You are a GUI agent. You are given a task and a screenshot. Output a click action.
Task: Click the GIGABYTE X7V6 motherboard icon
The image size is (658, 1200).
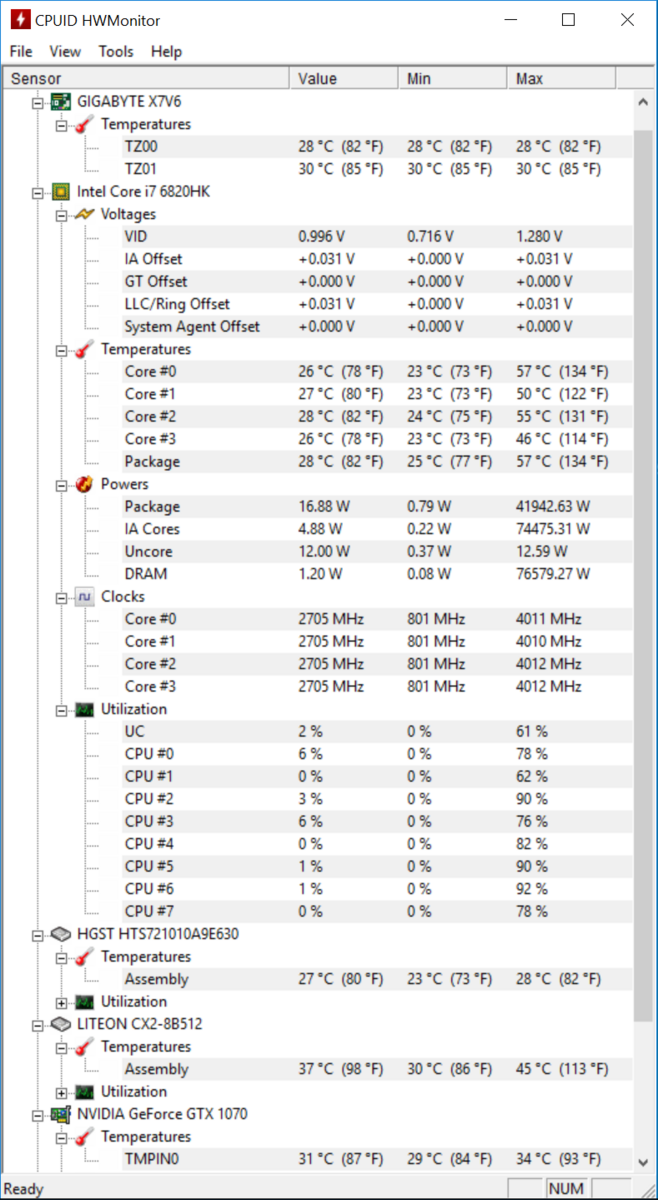pyautogui.click(x=60, y=102)
